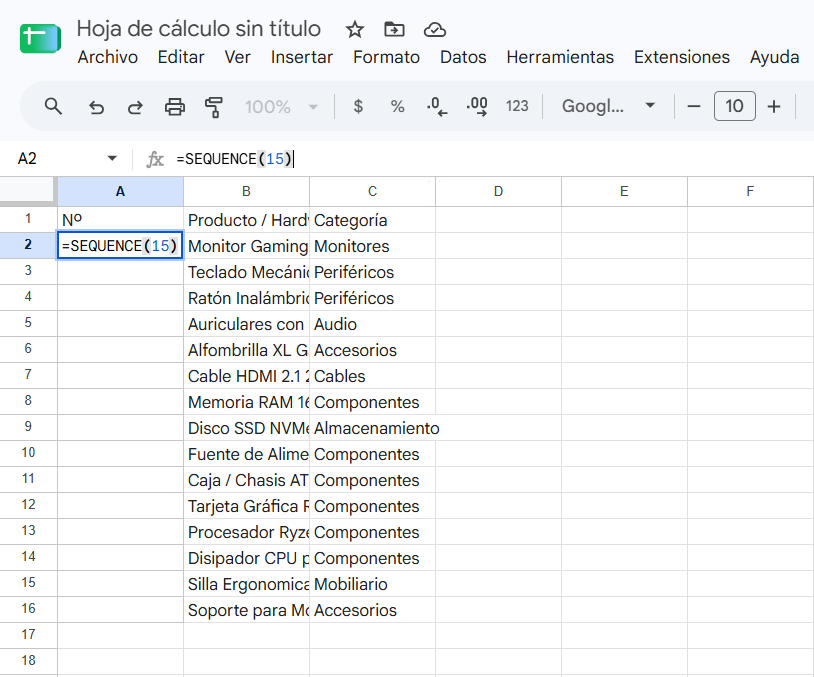The height and width of the screenshot is (677, 814).
Task: Open the Google Sheets home icon
Action: pos(40,38)
